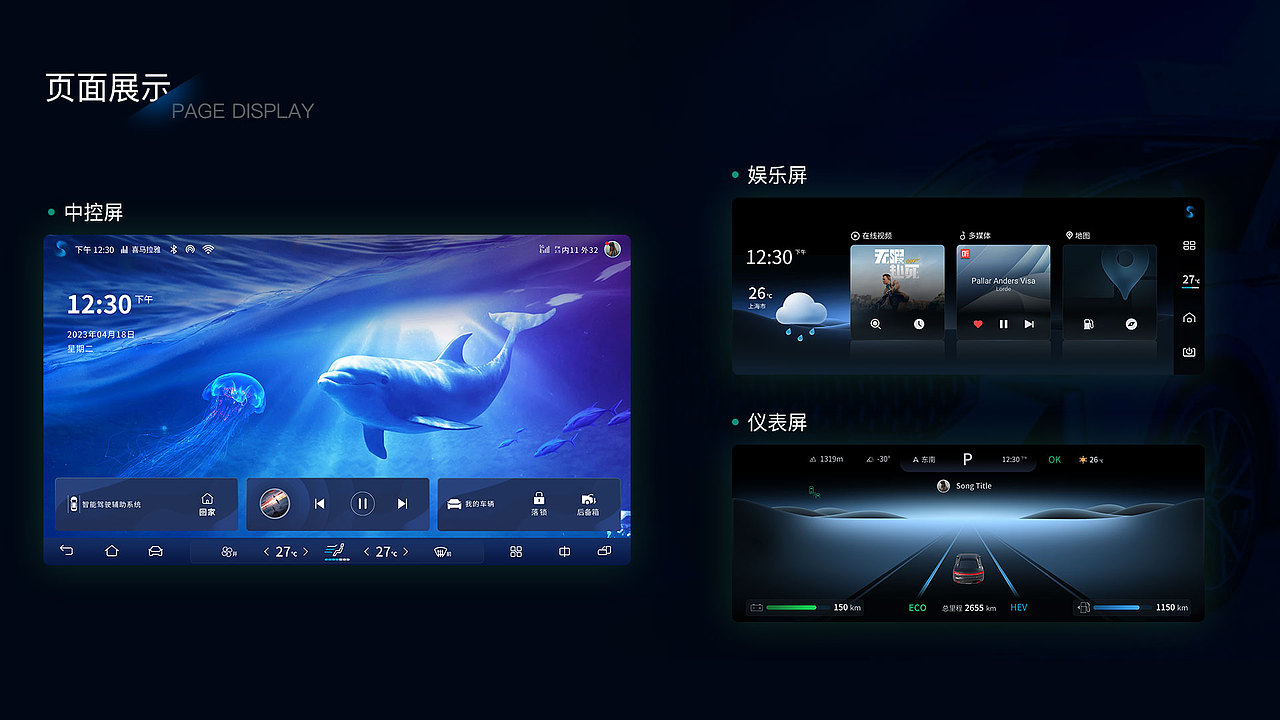Image resolution: width=1280 pixels, height=720 pixels.
Task: Tap S logo on entertainment screen sidebar
Action: click(x=1189, y=212)
